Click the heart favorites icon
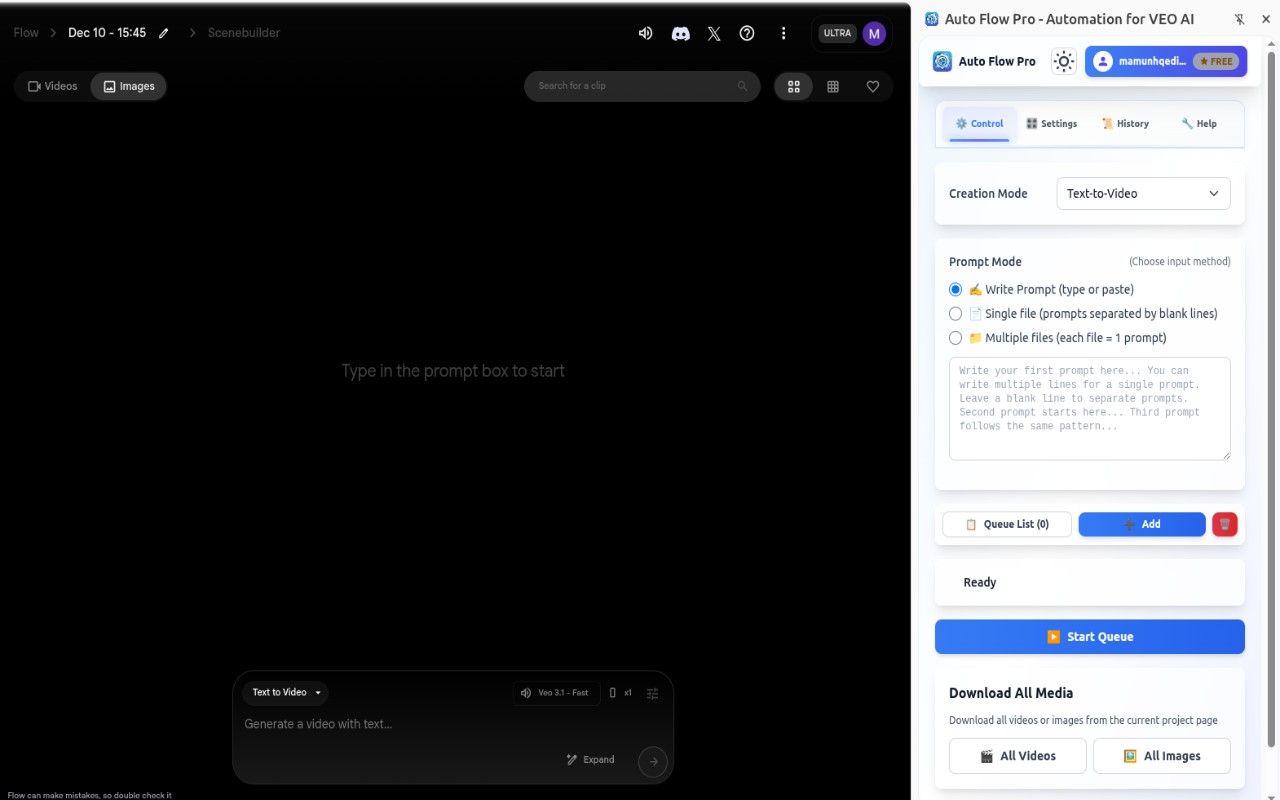This screenshot has height=800, width=1280. tap(872, 86)
